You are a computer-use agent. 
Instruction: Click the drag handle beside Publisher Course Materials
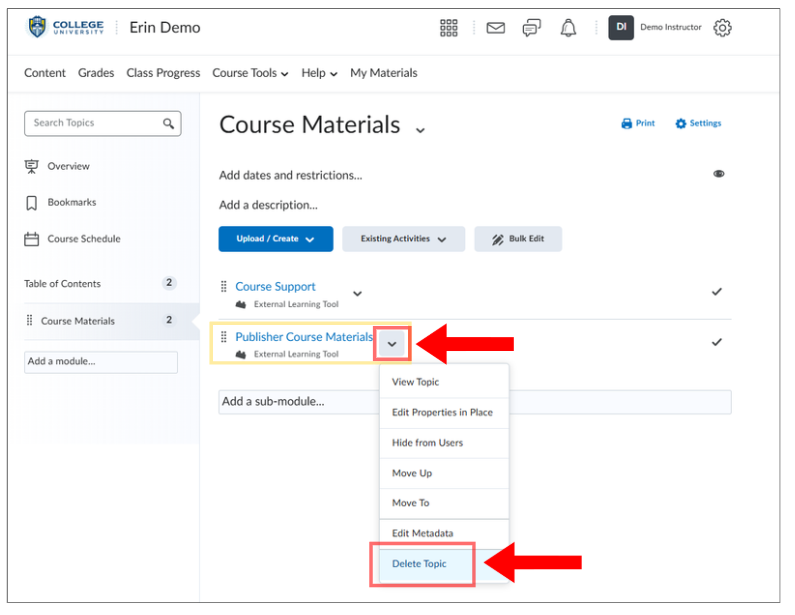point(224,337)
